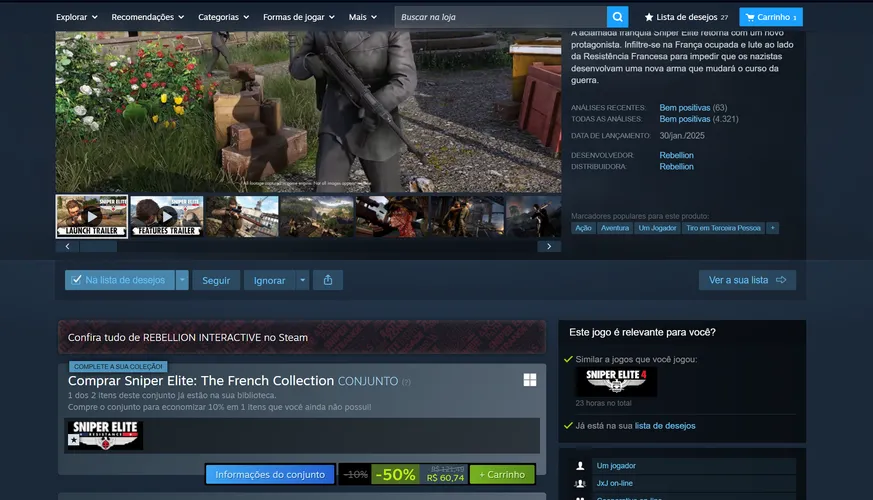Viewport: 873px width, 500px height.
Task: Expand the Mais menu
Action: click(x=362, y=17)
